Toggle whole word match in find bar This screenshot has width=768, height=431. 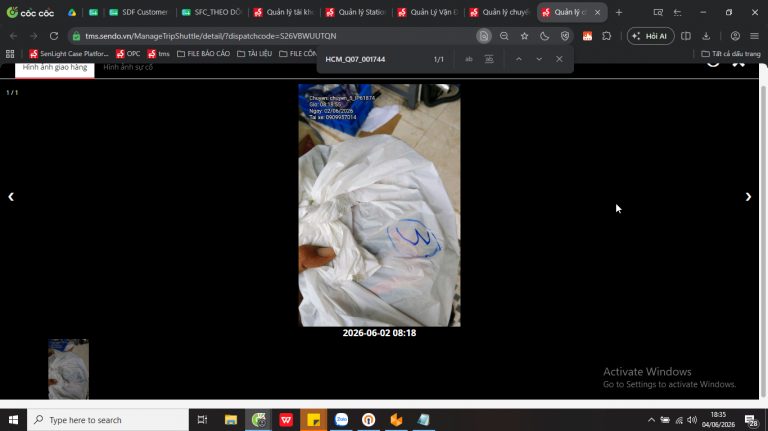point(489,59)
